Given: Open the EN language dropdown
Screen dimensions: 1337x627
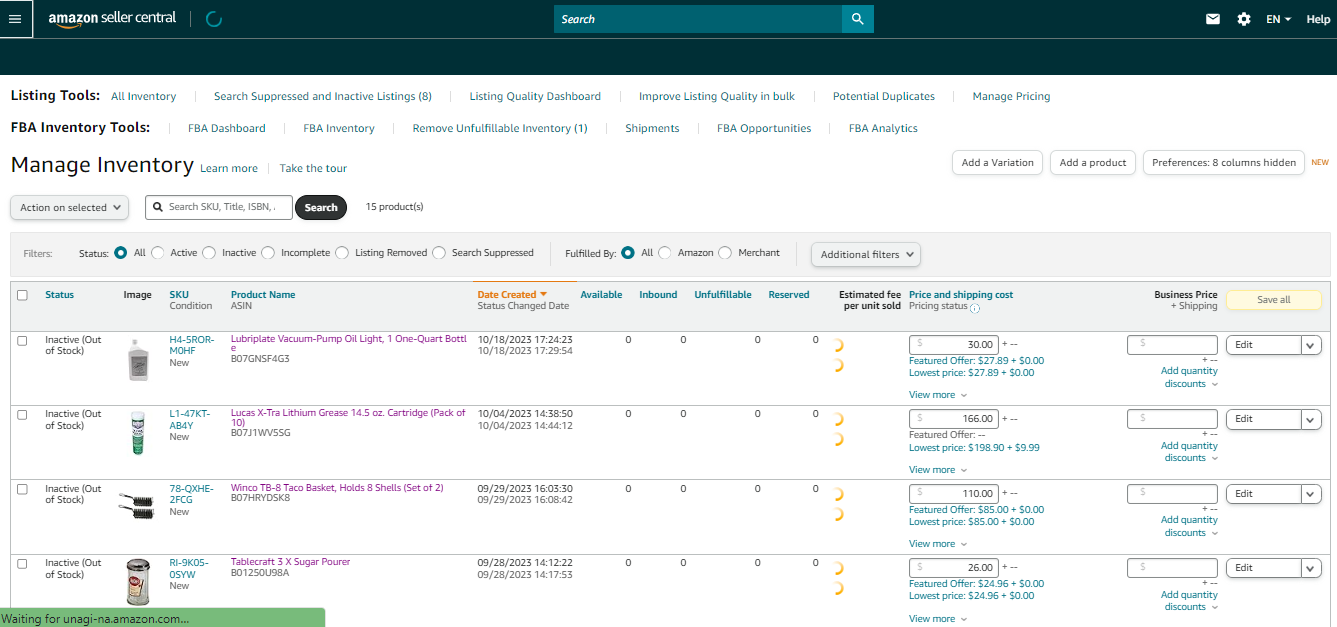Looking at the screenshot, I should pyautogui.click(x=1278, y=19).
